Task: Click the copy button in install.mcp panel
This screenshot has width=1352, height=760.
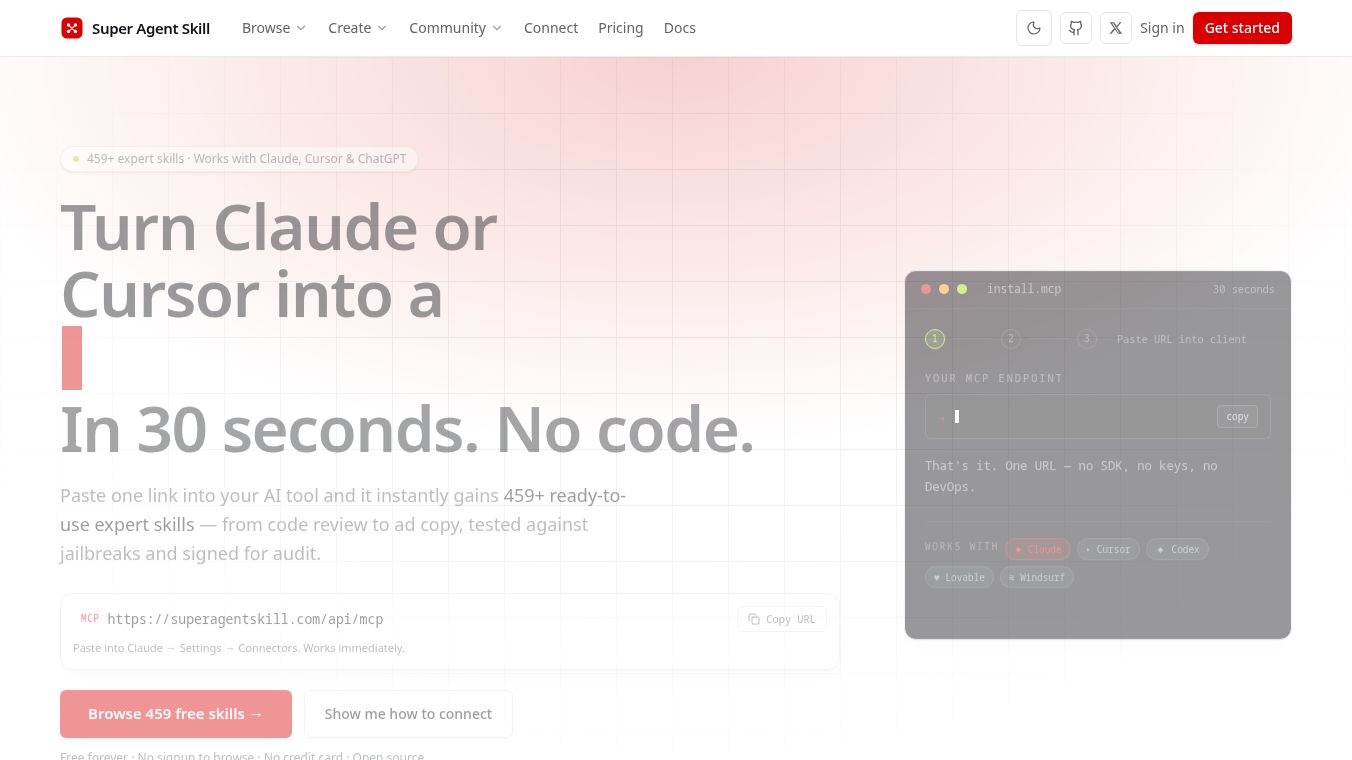Action: click(x=1237, y=417)
